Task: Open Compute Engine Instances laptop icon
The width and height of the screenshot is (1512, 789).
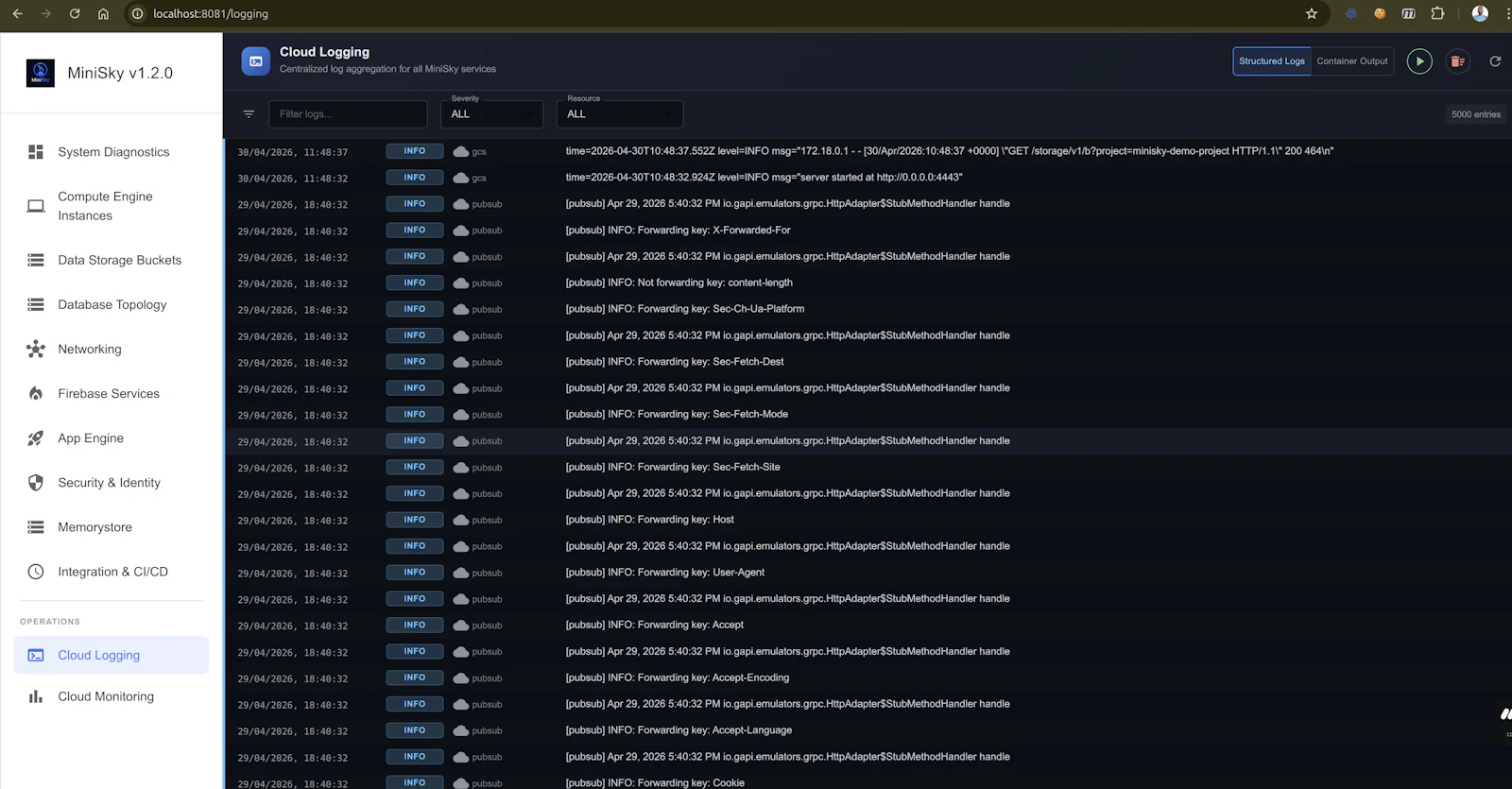Action: [x=36, y=206]
